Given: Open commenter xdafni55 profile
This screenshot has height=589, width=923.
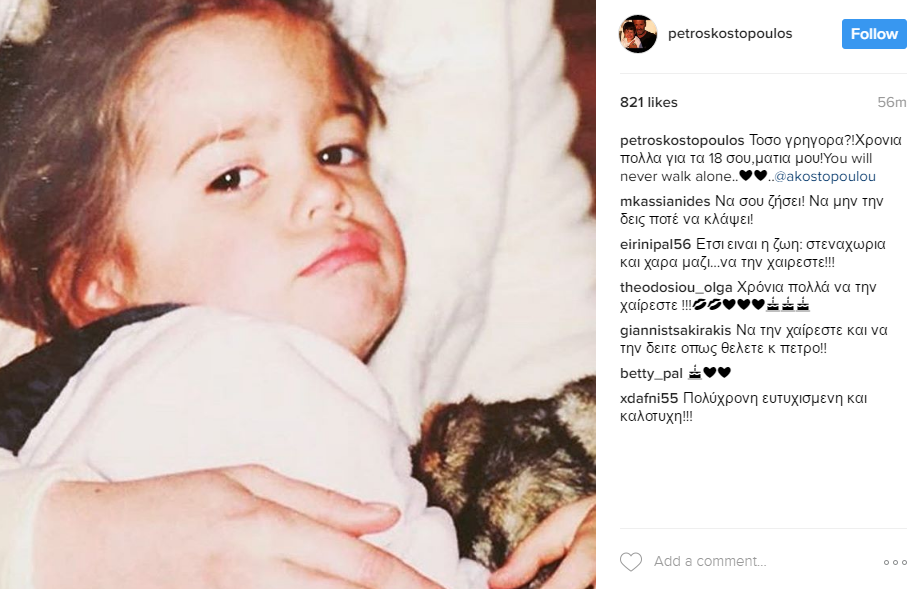Looking at the screenshot, I should (649, 398).
